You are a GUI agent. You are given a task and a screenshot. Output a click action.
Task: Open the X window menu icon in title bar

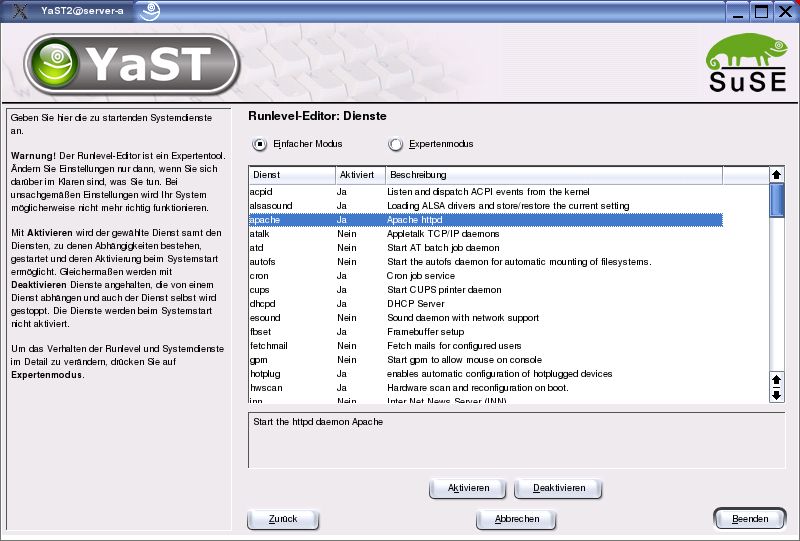pyautogui.click(x=19, y=11)
